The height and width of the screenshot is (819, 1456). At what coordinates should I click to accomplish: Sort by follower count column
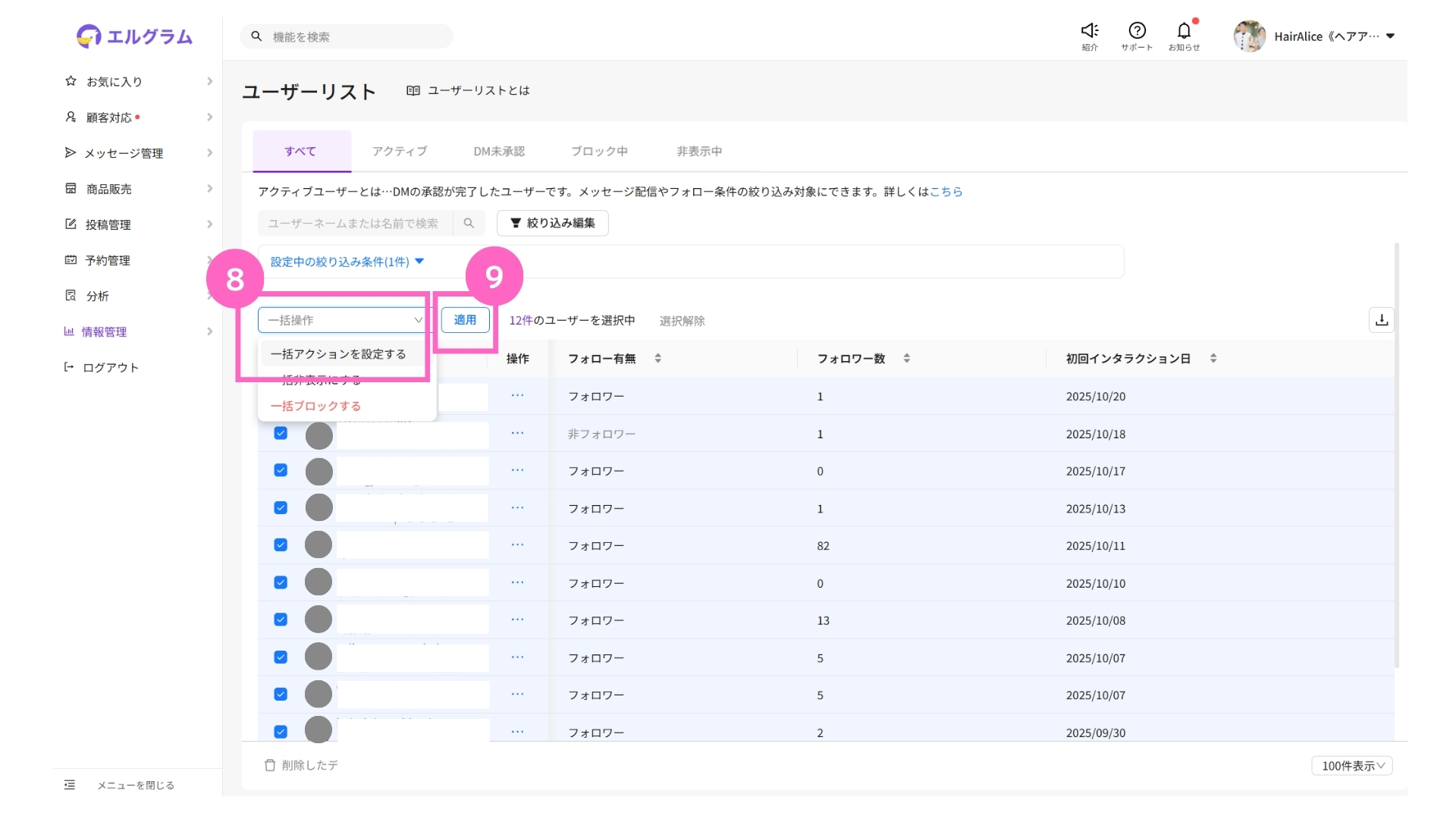tap(906, 358)
